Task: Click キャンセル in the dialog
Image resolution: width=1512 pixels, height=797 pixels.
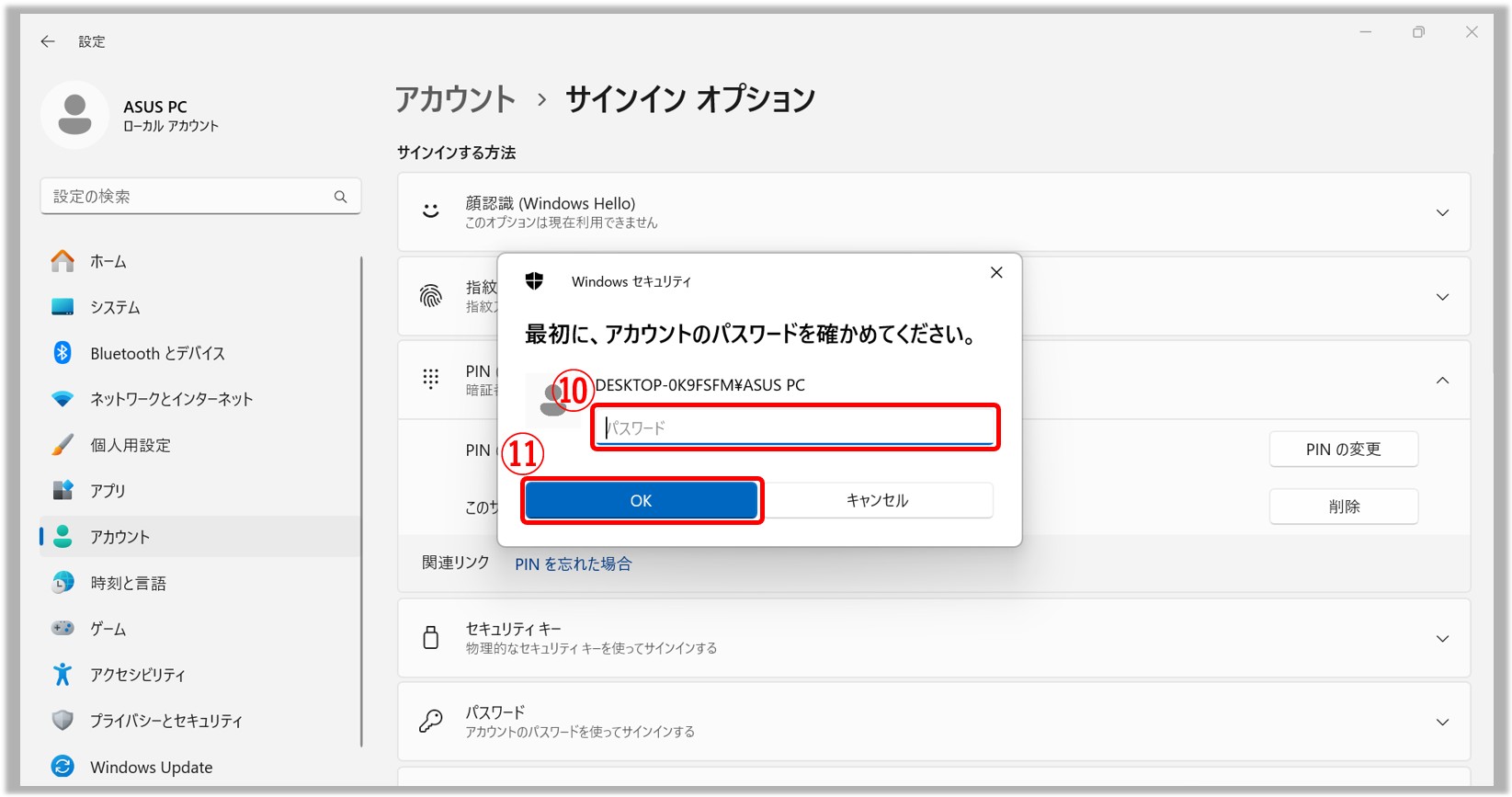Action: point(877,501)
